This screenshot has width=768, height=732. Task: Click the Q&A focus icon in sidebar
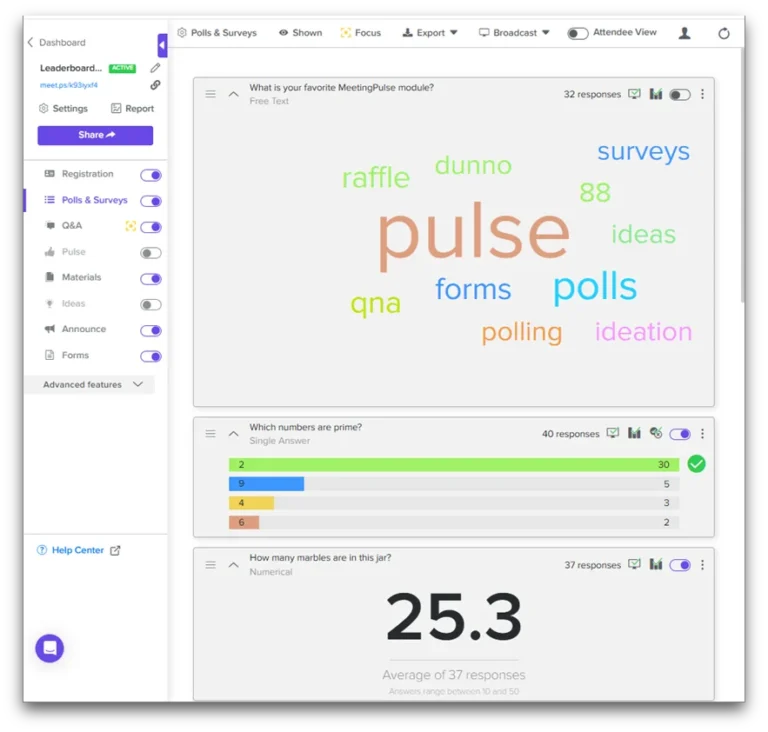(130, 226)
